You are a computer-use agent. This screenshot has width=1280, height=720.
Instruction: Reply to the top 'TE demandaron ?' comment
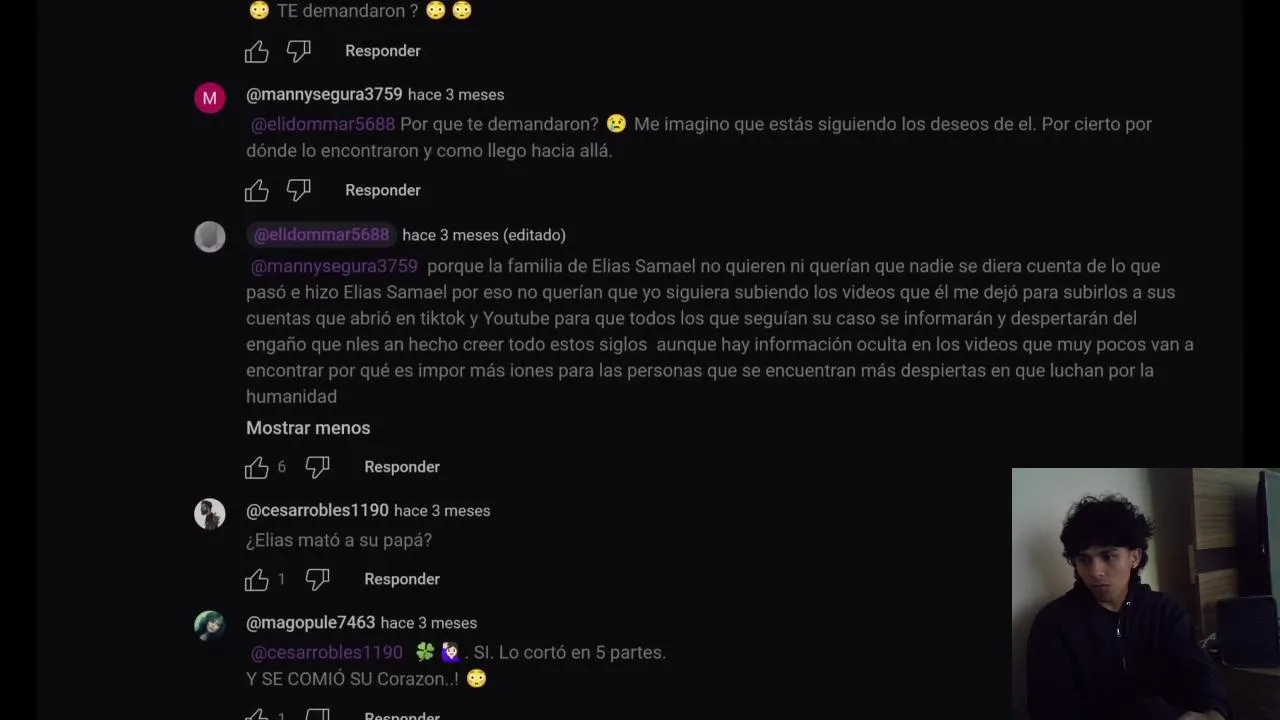[x=383, y=51]
